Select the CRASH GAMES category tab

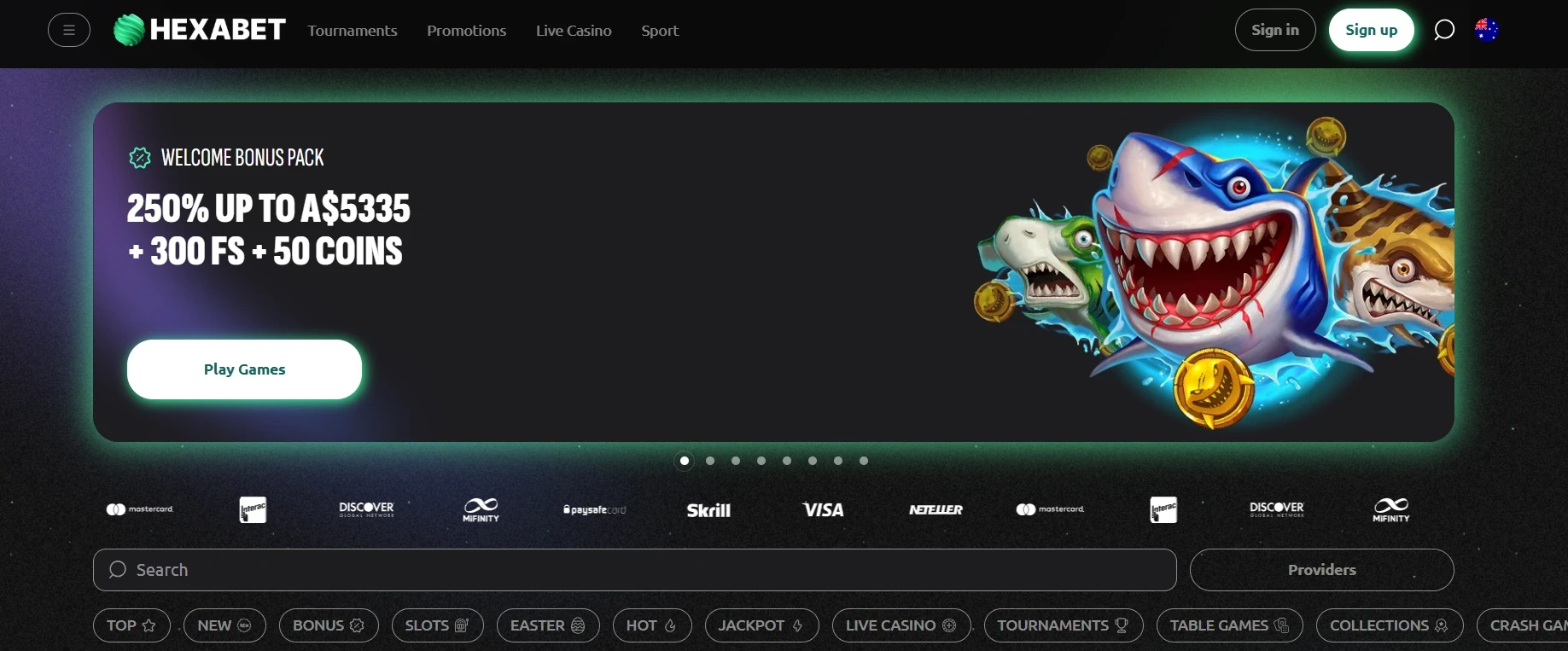[1523, 625]
